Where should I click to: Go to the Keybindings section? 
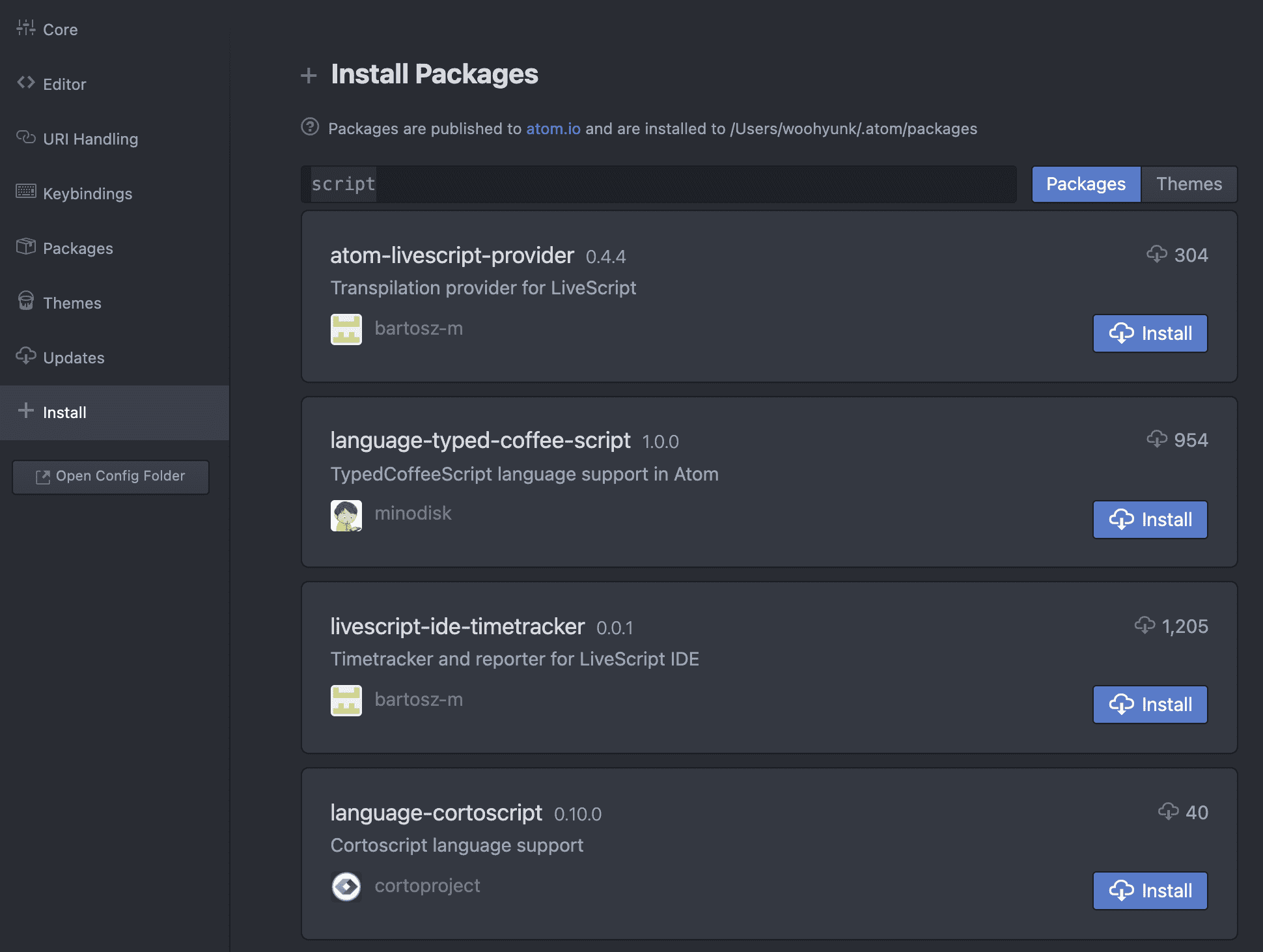click(x=114, y=193)
